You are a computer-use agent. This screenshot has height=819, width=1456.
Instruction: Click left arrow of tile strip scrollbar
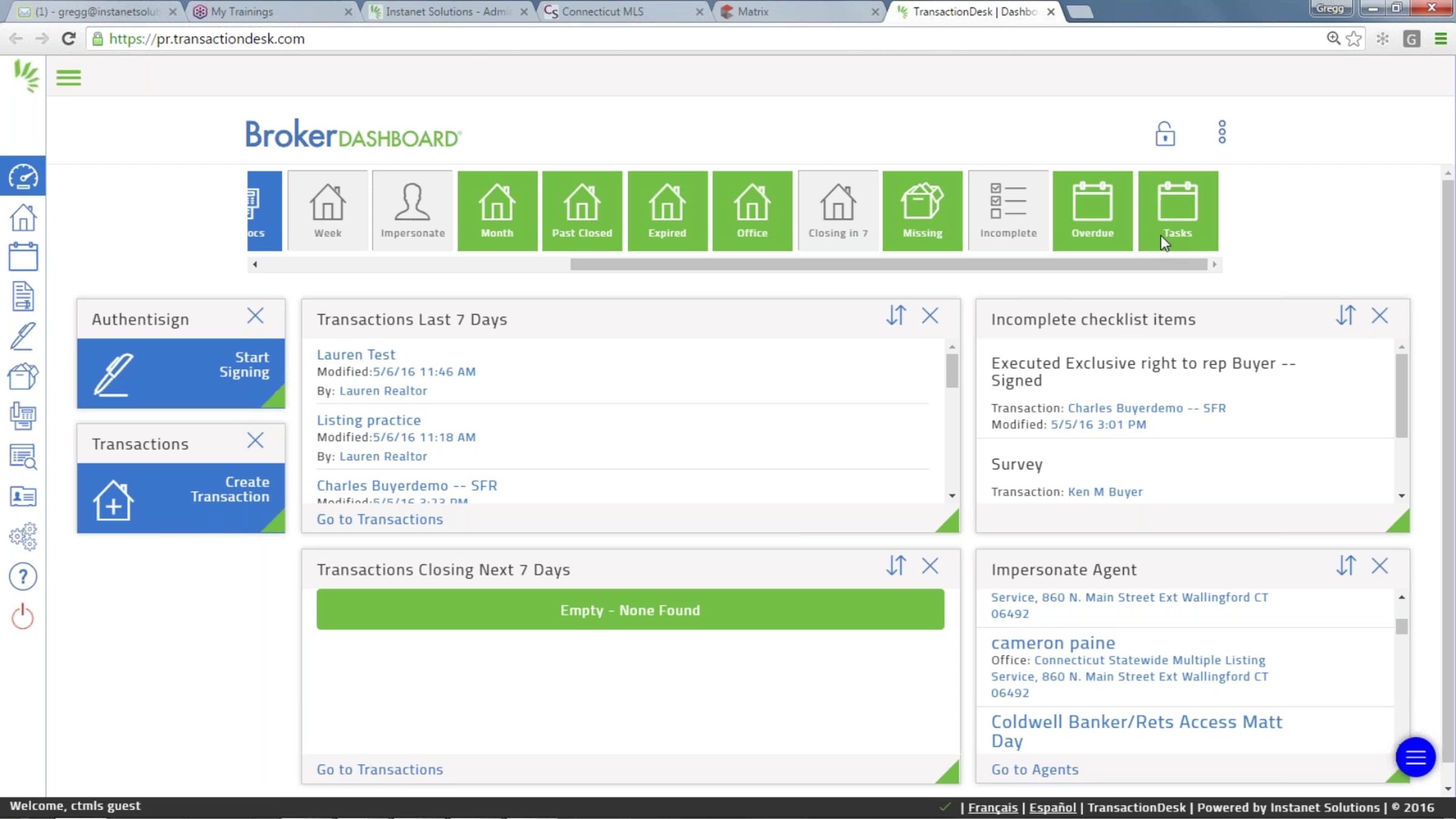click(255, 265)
